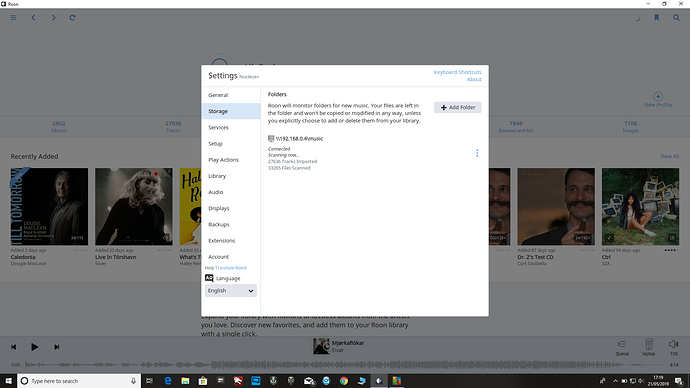
Task: Open the About link in Settings
Action: tap(474, 80)
